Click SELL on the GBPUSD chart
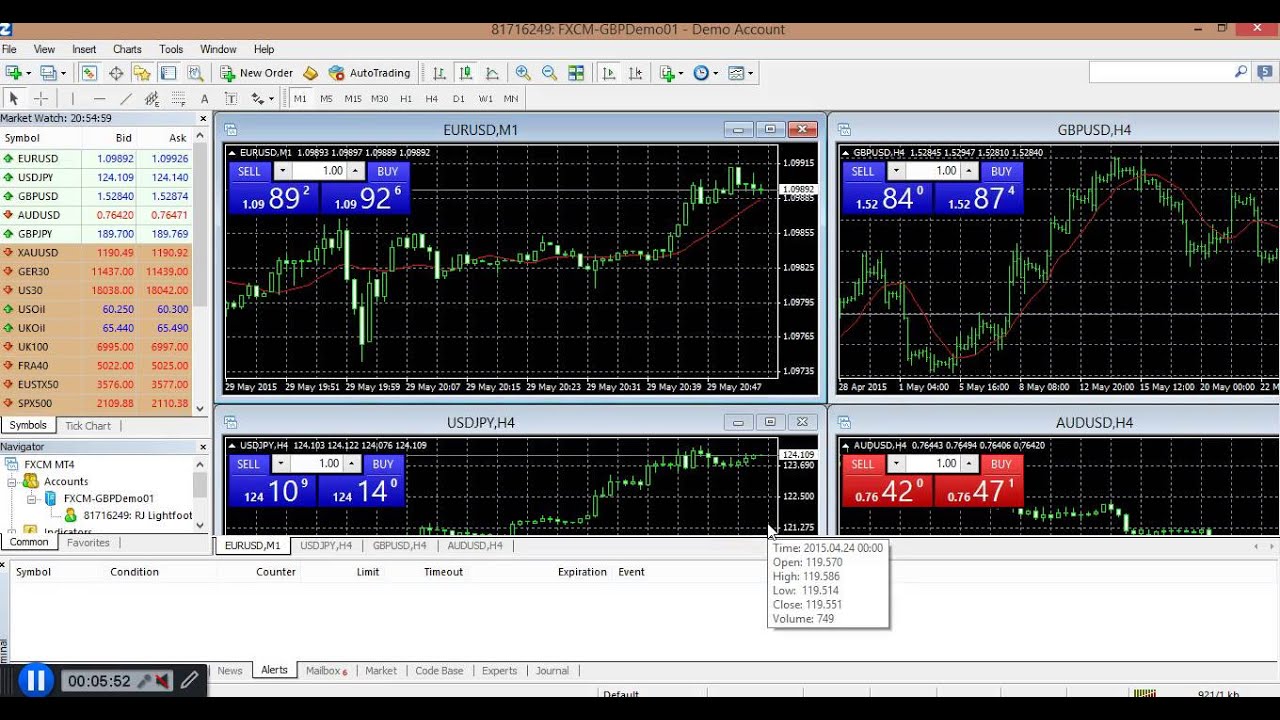1280x720 pixels. tap(863, 171)
